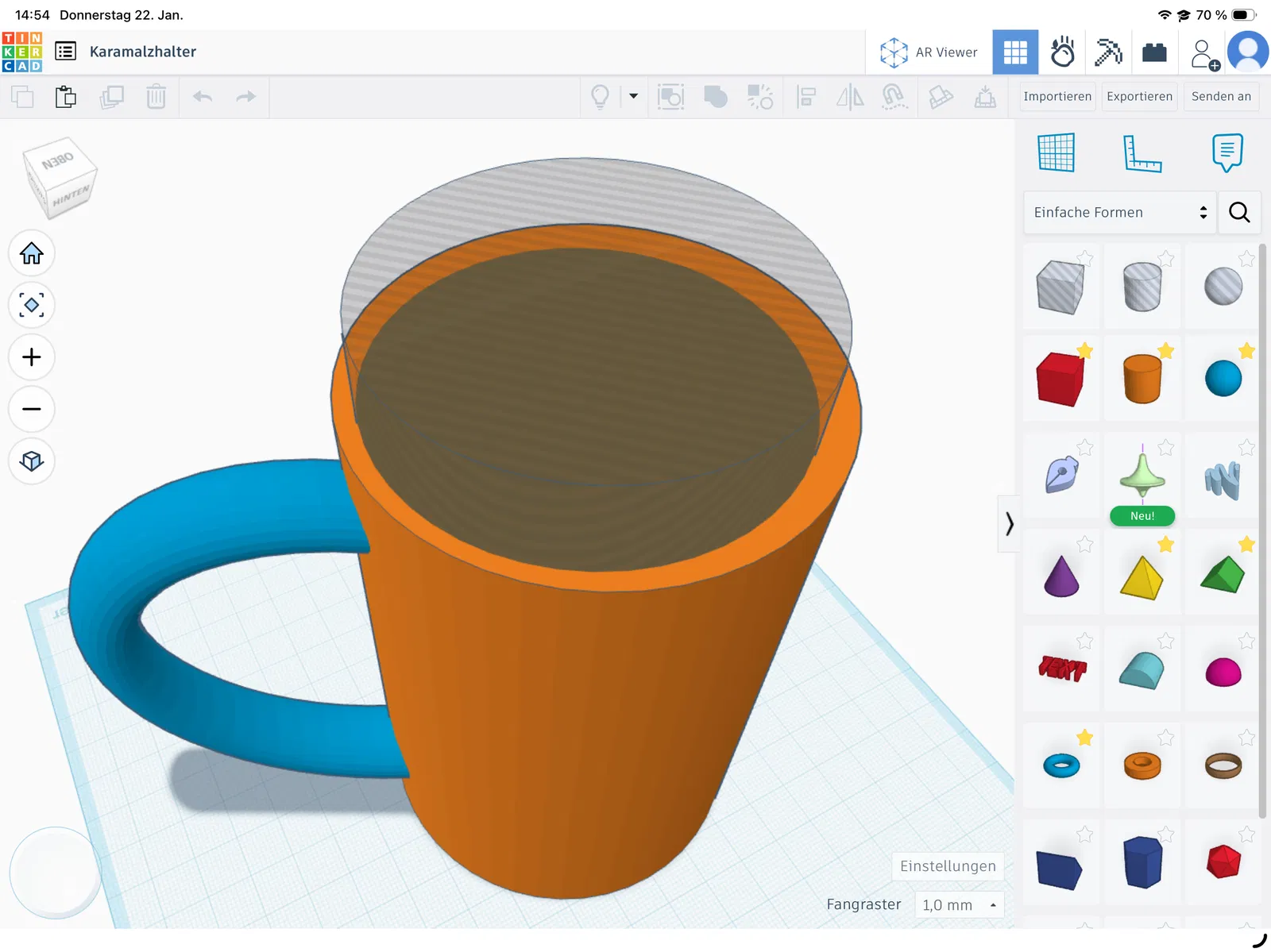Click the Home view icon
Viewport: 1271px width, 952px height.
click(32, 253)
